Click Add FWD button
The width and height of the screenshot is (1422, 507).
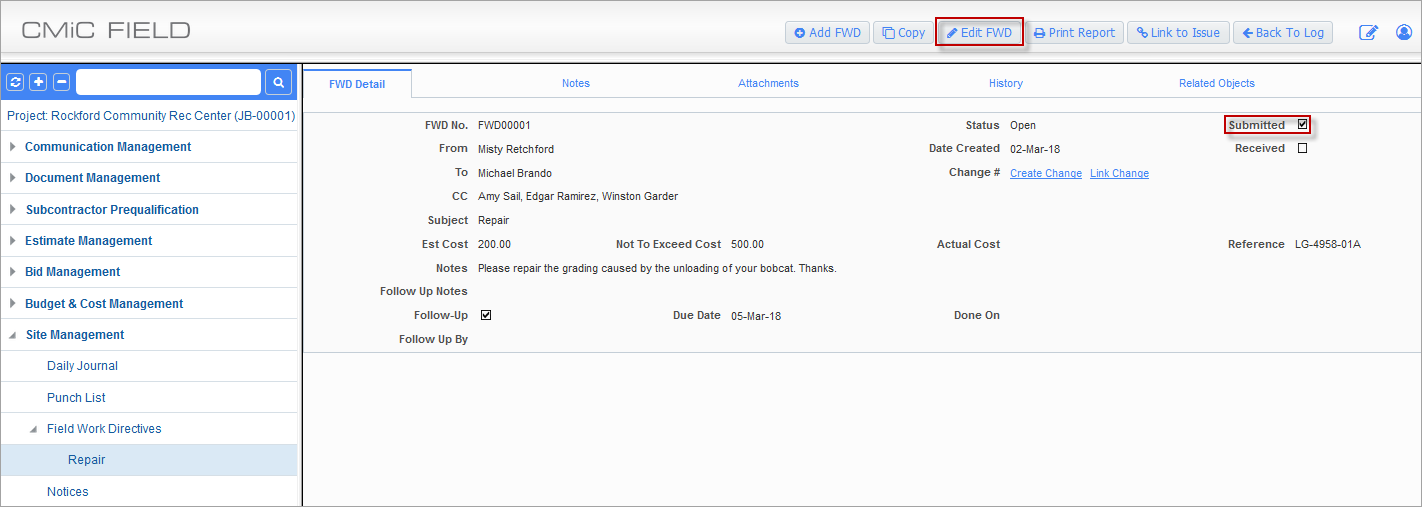827,33
